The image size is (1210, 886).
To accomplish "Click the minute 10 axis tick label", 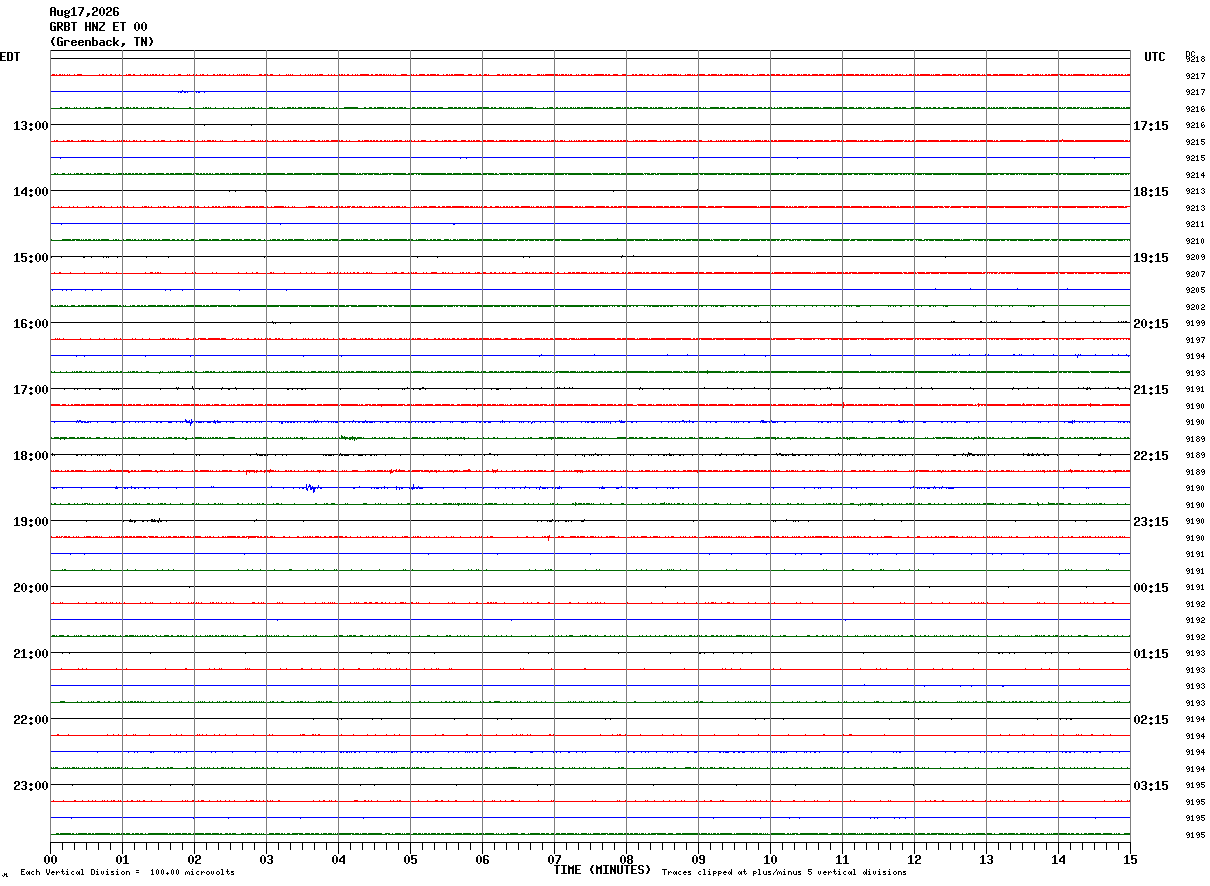I will click(x=770, y=860).
